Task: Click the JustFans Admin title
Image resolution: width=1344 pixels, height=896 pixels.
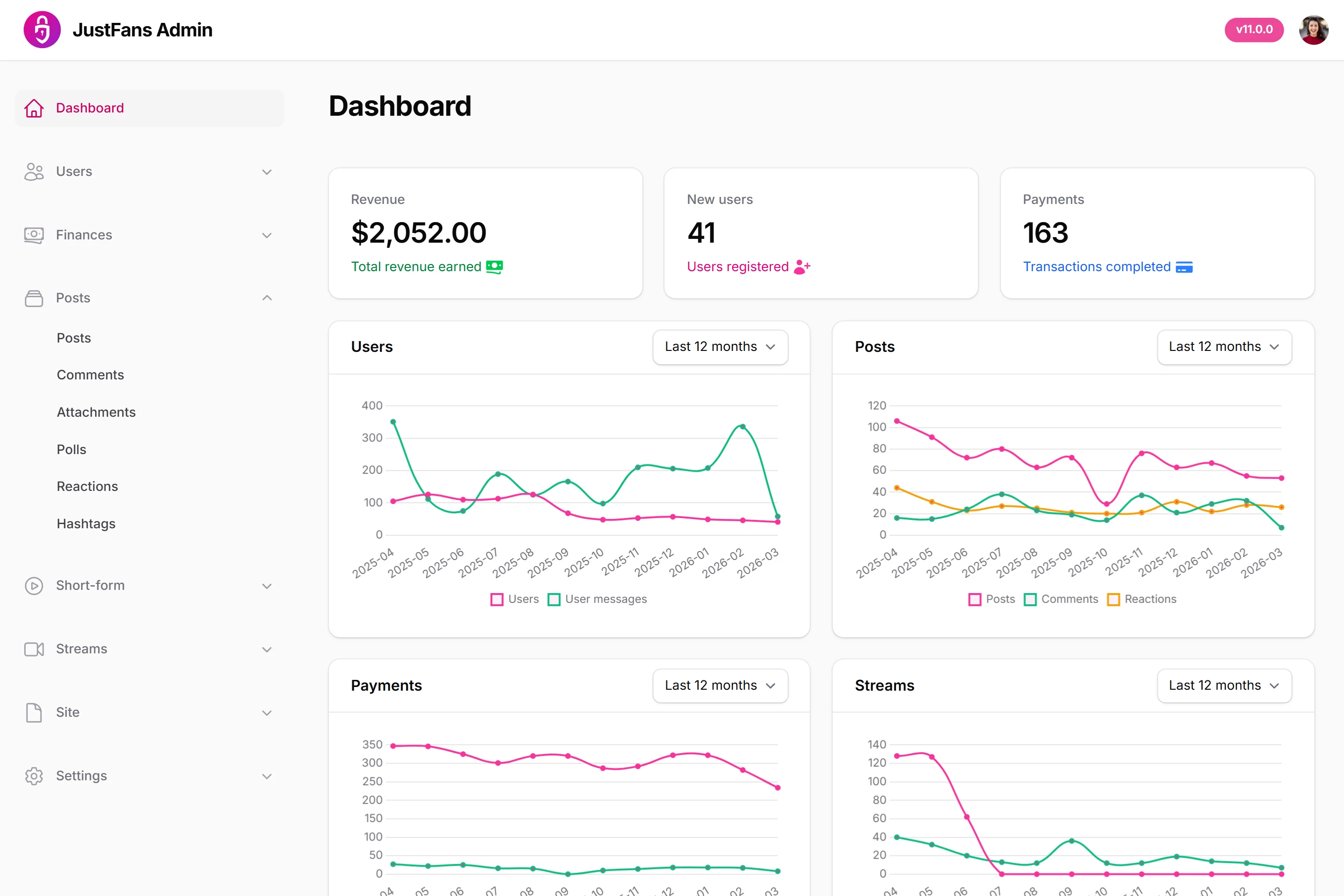Action: pos(142,30)
